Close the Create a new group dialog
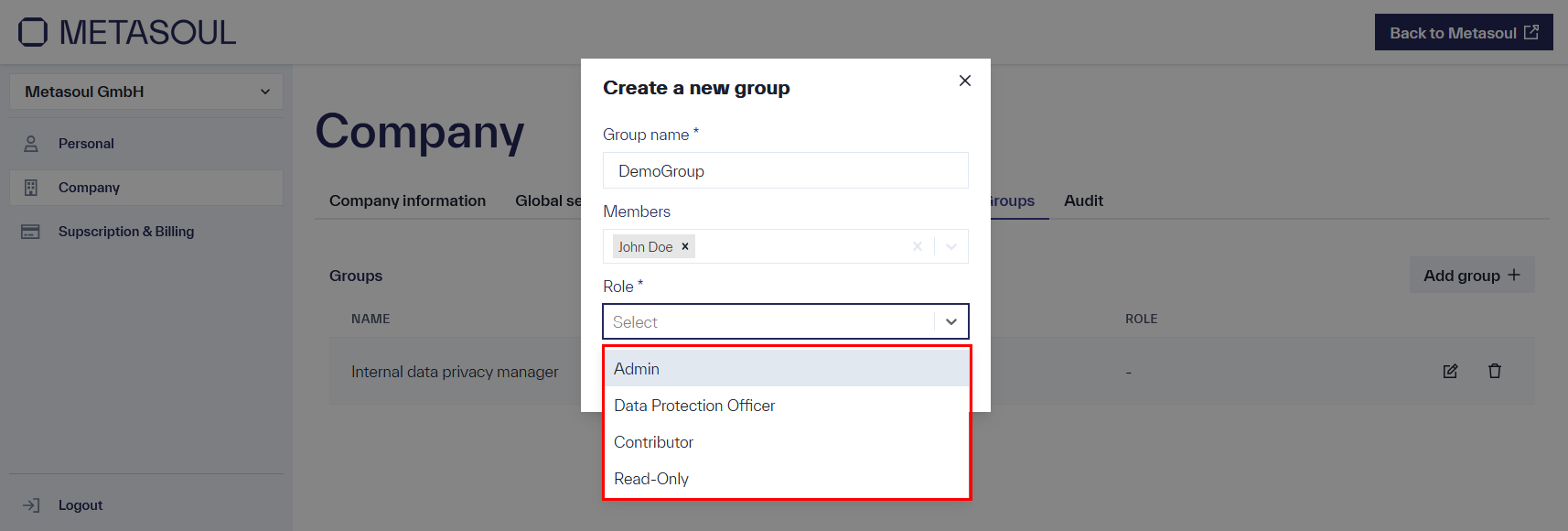 point(964,81)
